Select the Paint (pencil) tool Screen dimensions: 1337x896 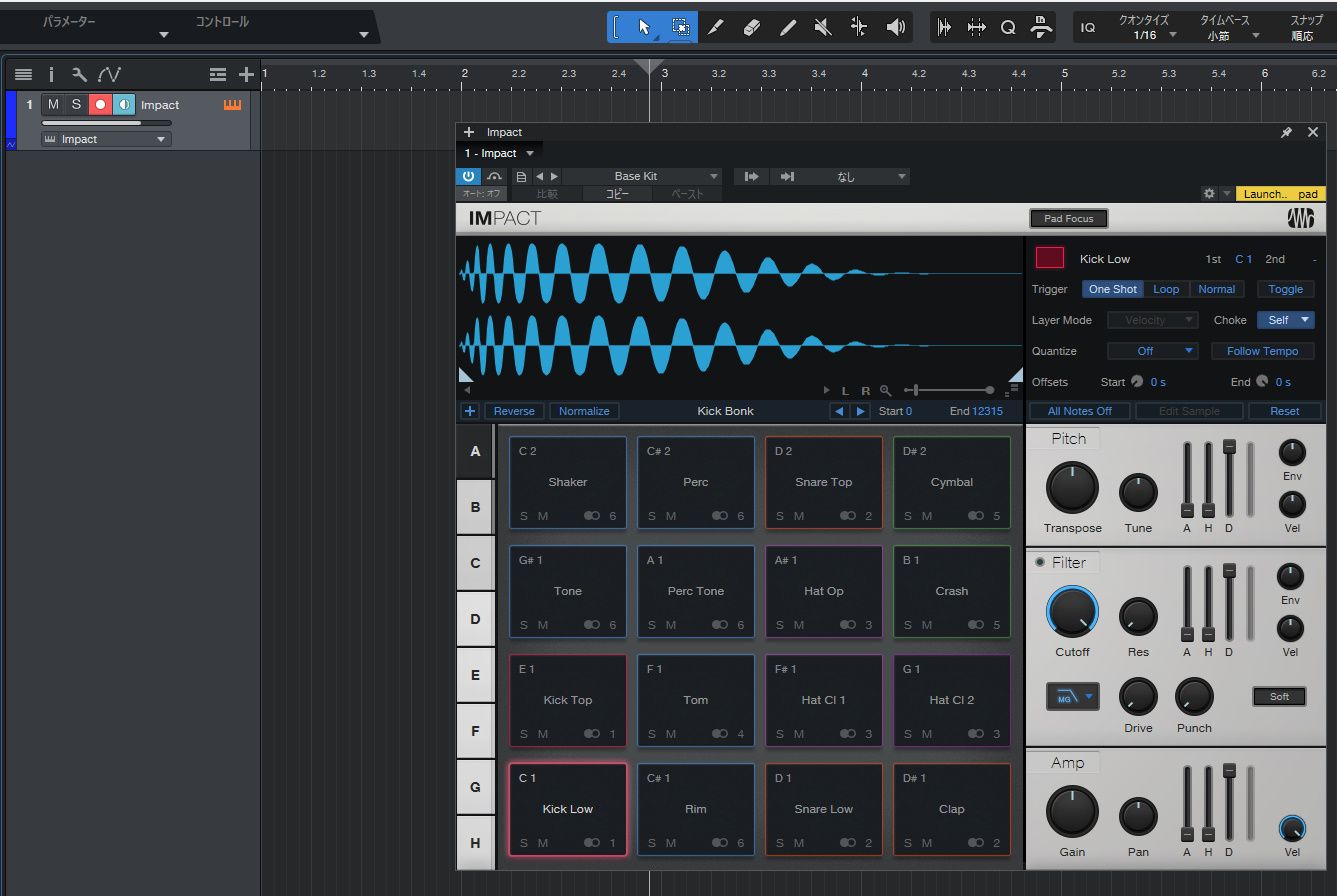tap(788, 28)
